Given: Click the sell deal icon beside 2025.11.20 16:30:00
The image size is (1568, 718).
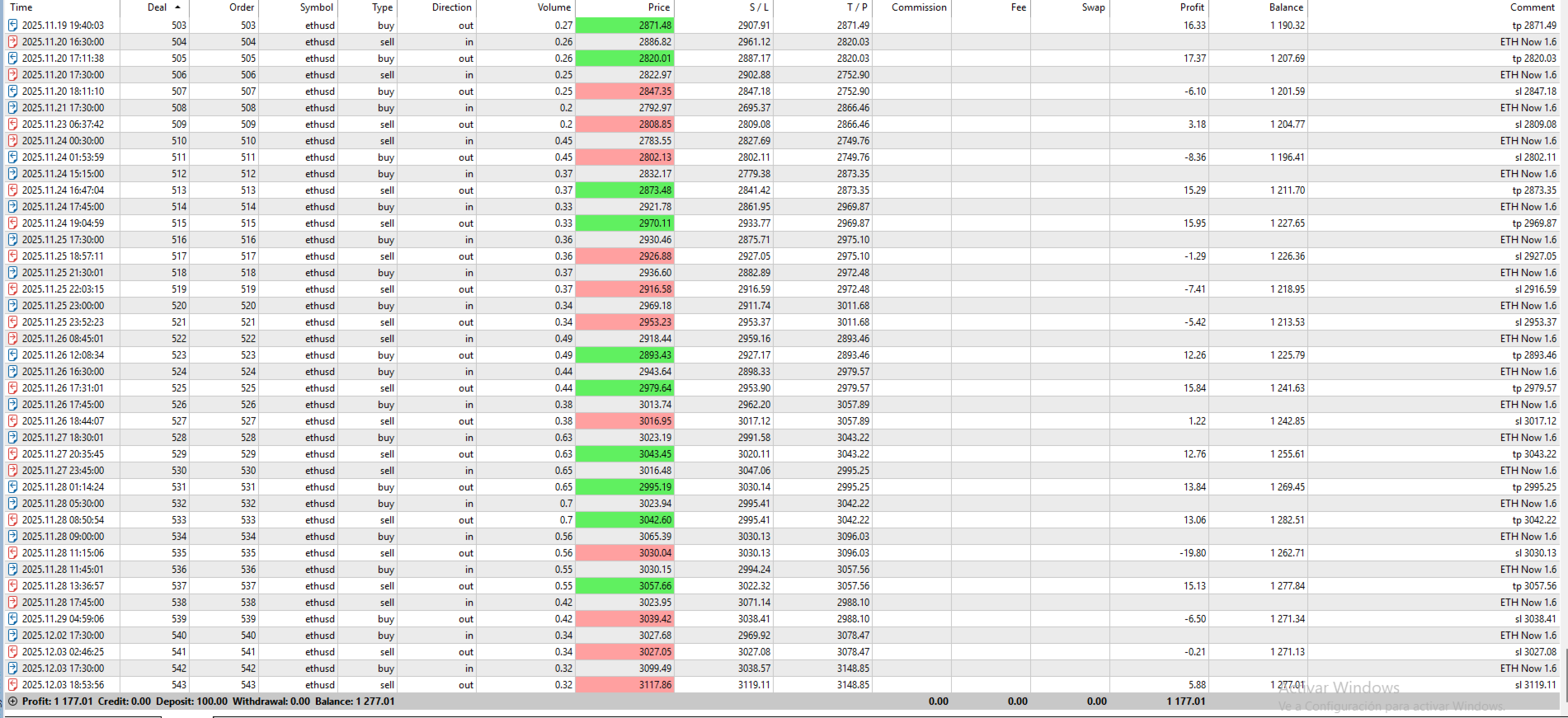Looking at the screenshot, I should click(x=12, y=42).
